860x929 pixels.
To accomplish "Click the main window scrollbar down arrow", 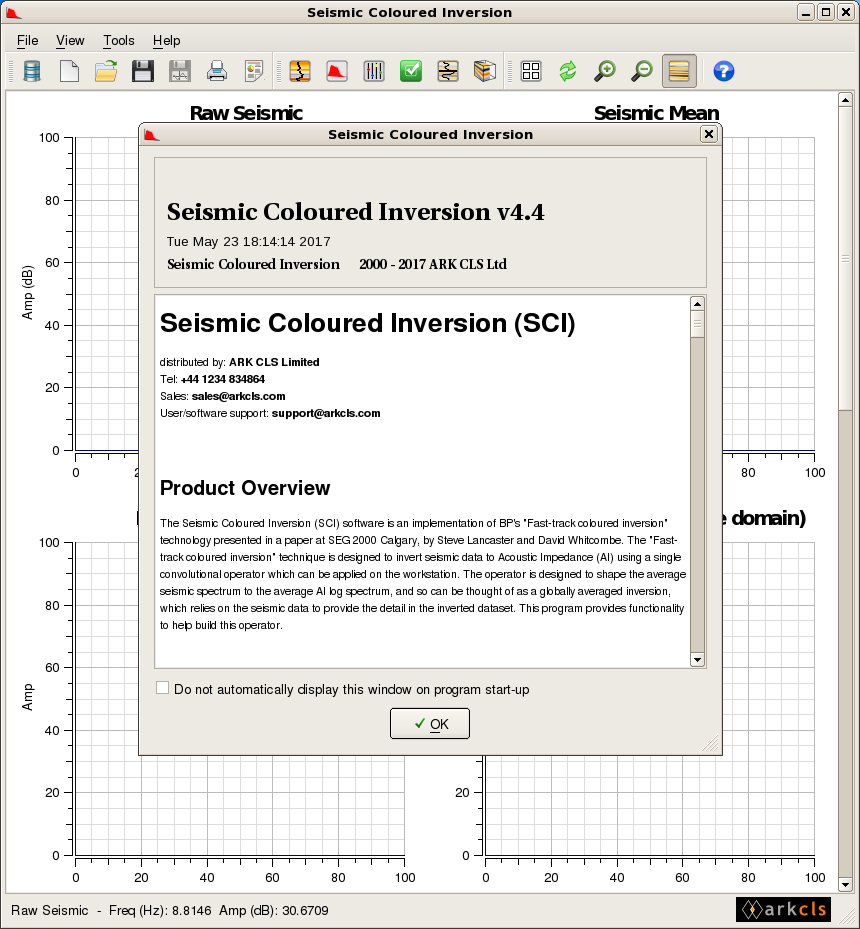I will click(846, 885).
